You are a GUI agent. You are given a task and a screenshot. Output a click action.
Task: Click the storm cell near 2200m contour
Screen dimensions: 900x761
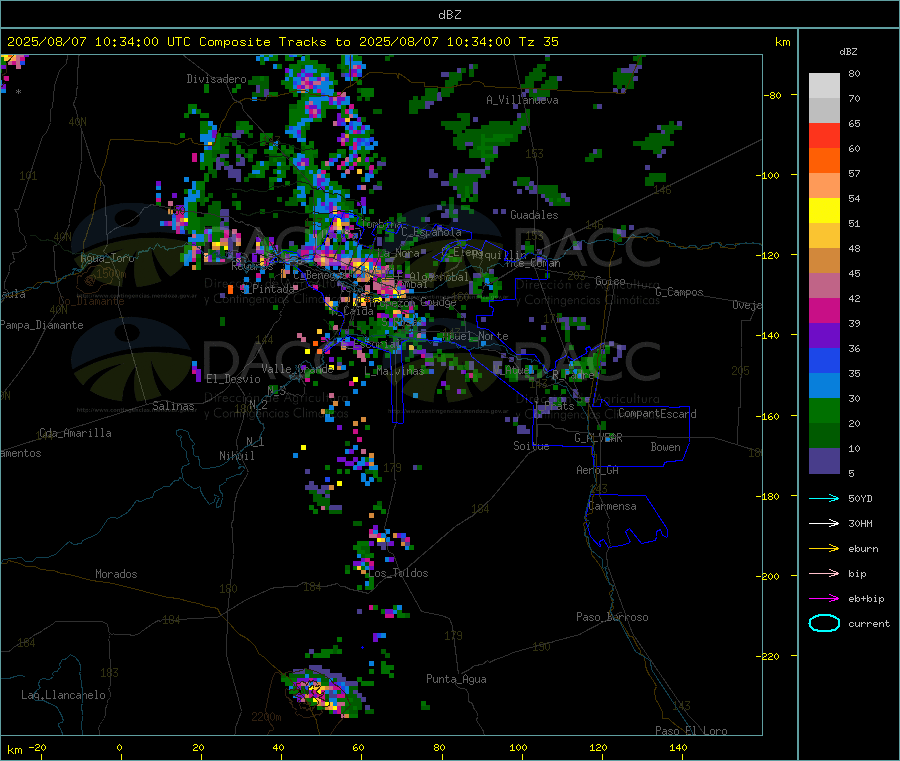point(324,693)
